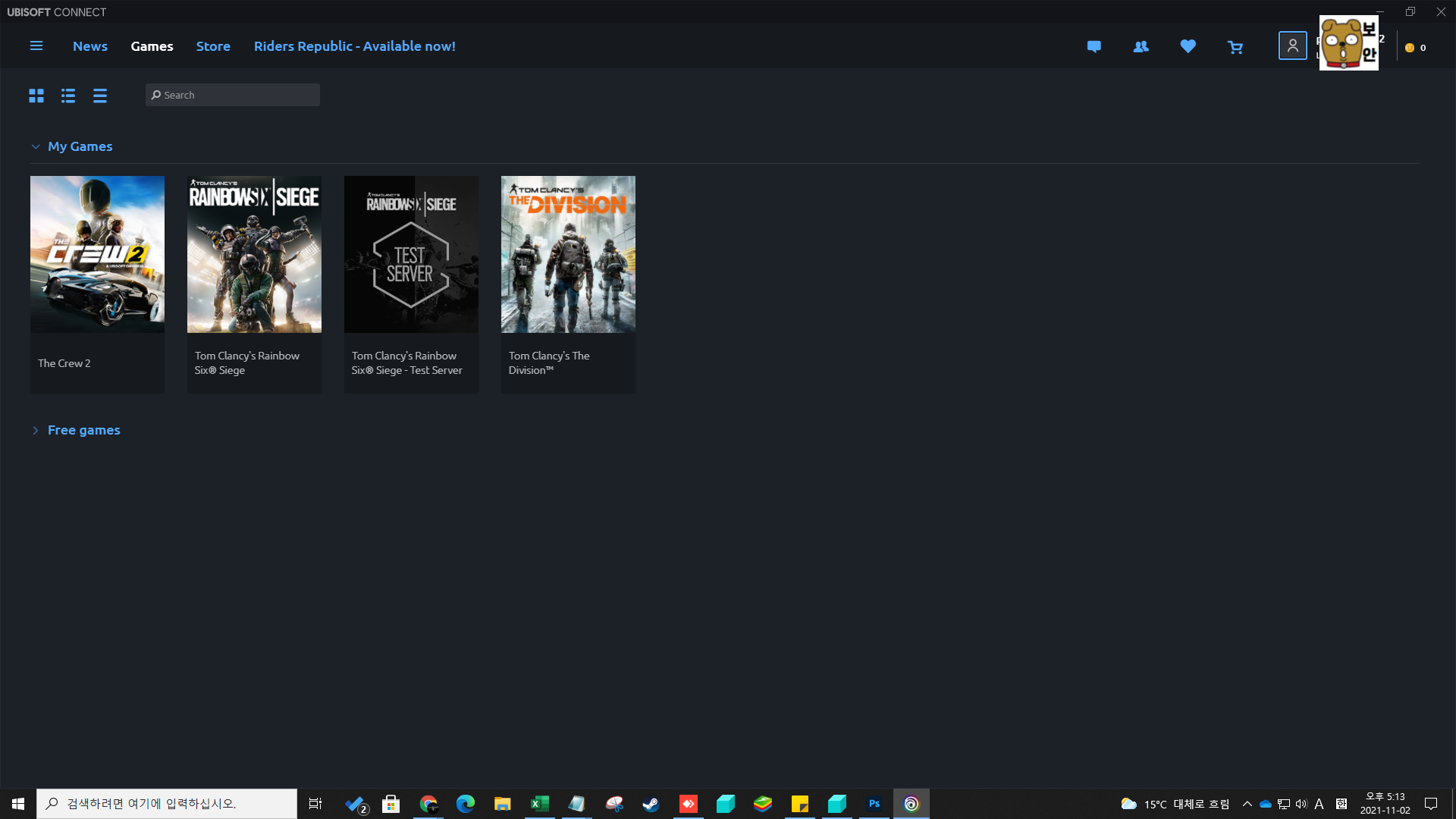
Task: Open Sticky Notes from taskbar
Action: coord(800,804)
